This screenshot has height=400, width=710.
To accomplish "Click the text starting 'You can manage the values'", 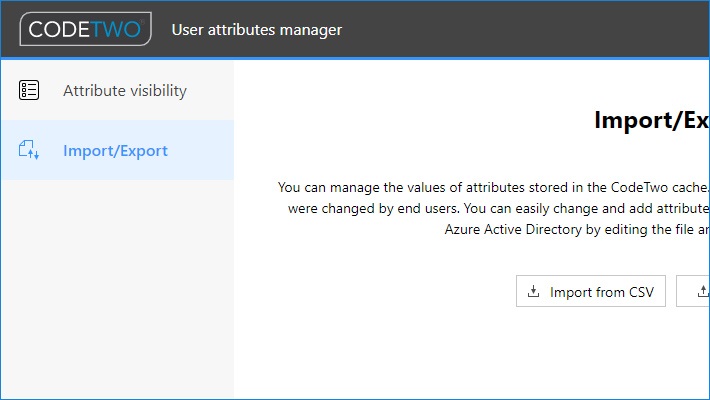I will (493, 187).
